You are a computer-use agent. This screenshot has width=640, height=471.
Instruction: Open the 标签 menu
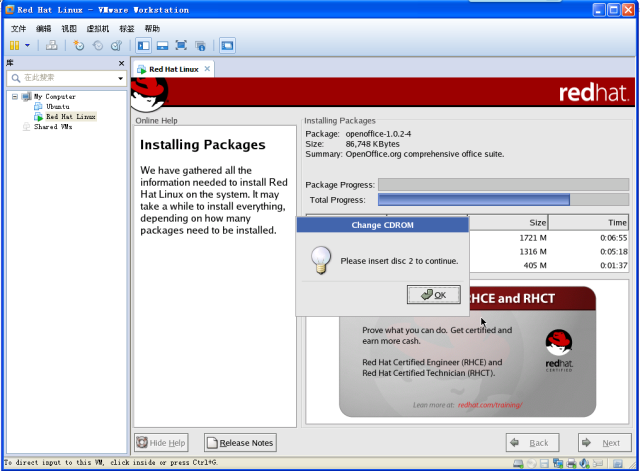point(127,29)
